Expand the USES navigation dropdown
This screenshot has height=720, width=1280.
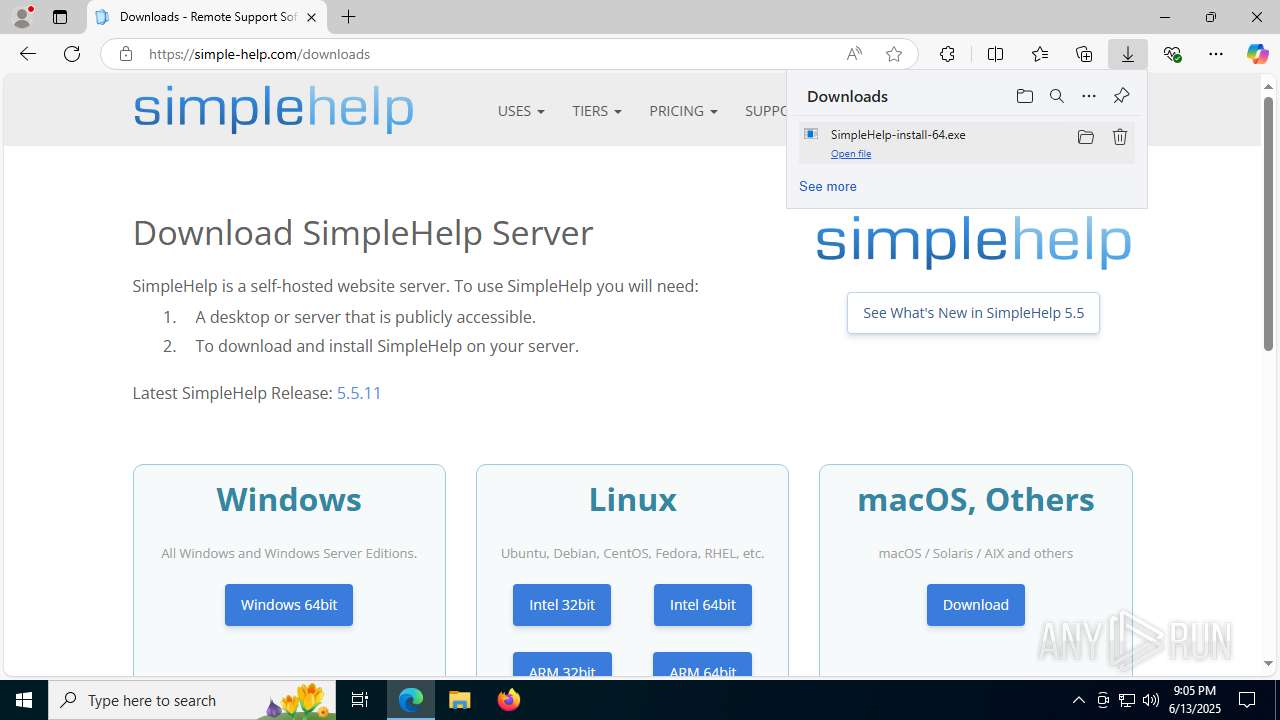click(521, 111)
